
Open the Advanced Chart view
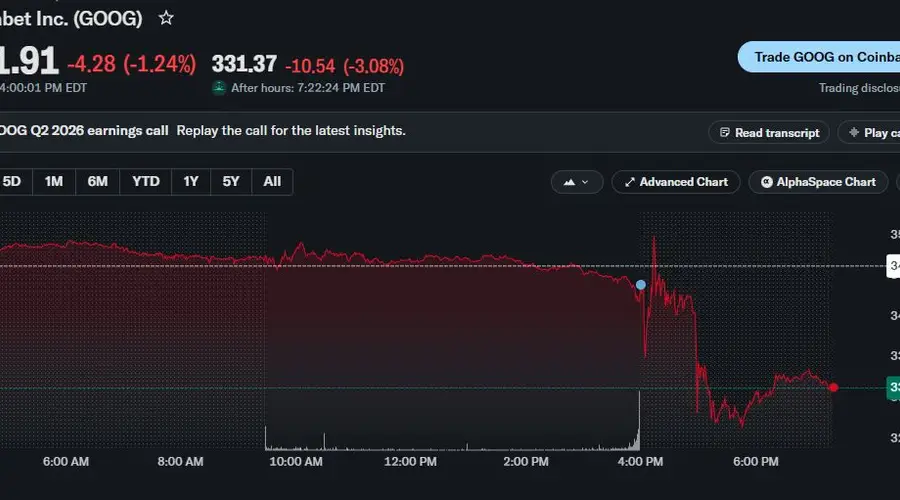pyautogui.click(x=676, y=182)
